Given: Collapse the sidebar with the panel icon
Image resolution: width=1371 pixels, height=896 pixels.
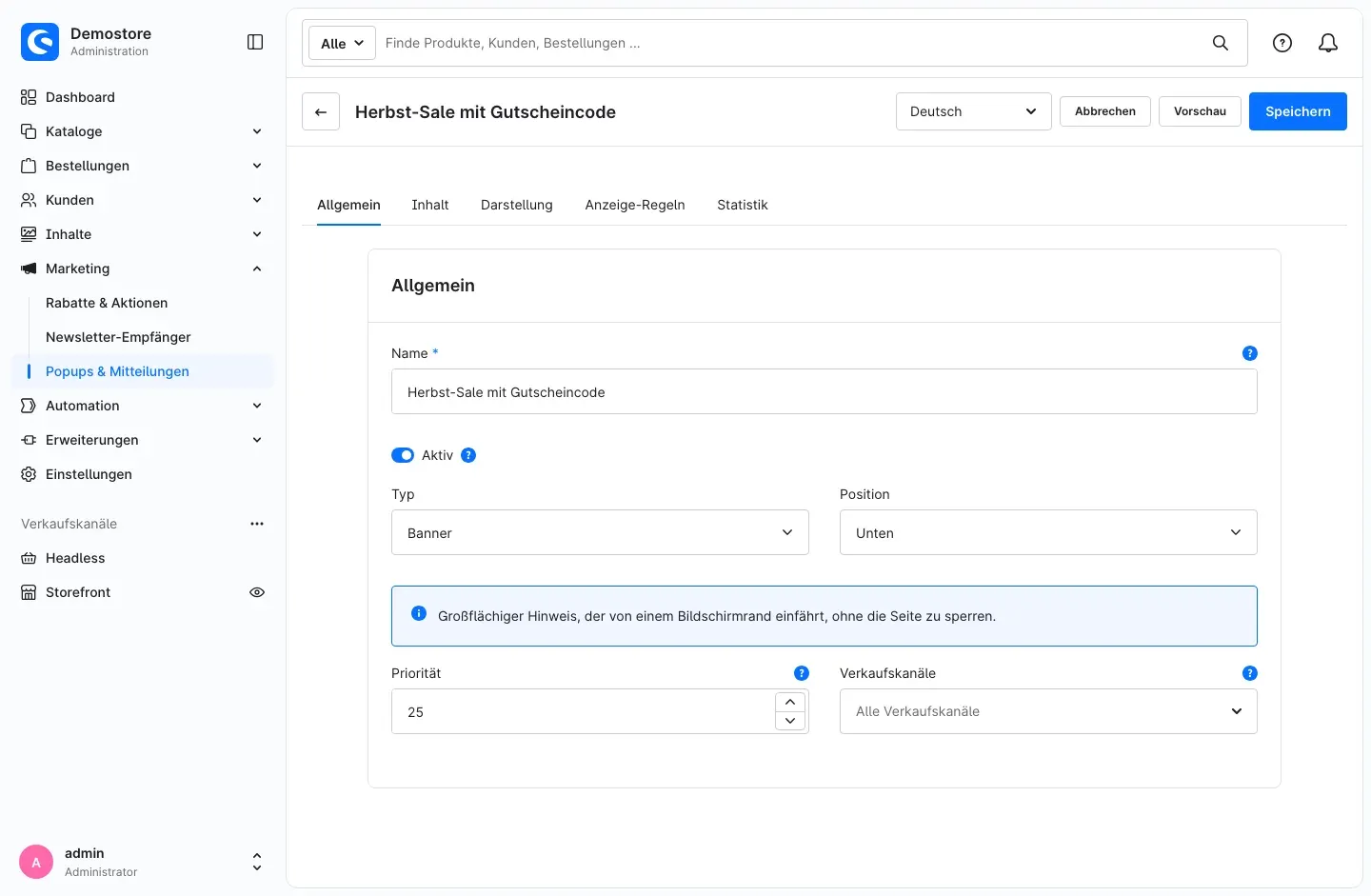Looking at the screenshot, I should [x=255, y=42].
